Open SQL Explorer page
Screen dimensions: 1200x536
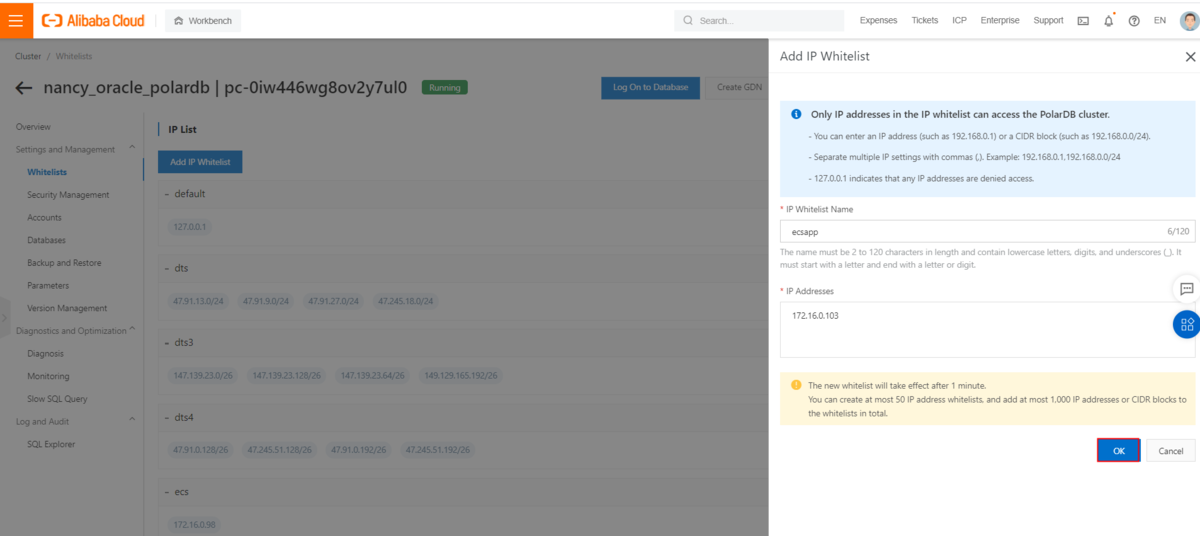click(51, 444)
